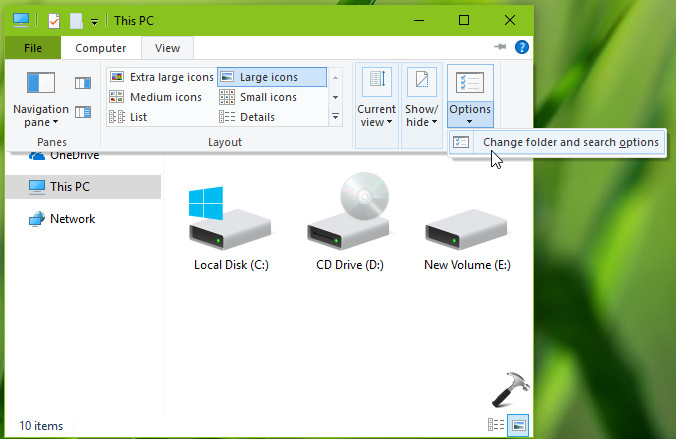Select the Local Disk (C:) drive icon
Image resolution: width=676 pixels, height=439 pixels.
tap(229, 218)
